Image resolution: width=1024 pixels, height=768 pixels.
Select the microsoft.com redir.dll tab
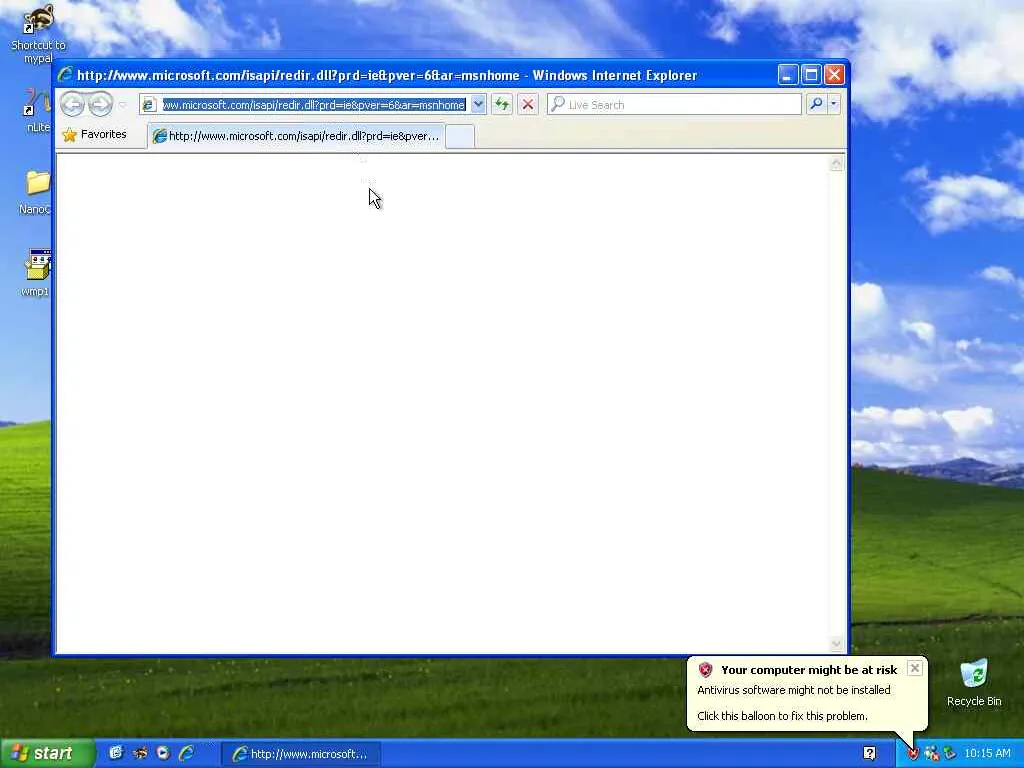click(x=296, y=136)
